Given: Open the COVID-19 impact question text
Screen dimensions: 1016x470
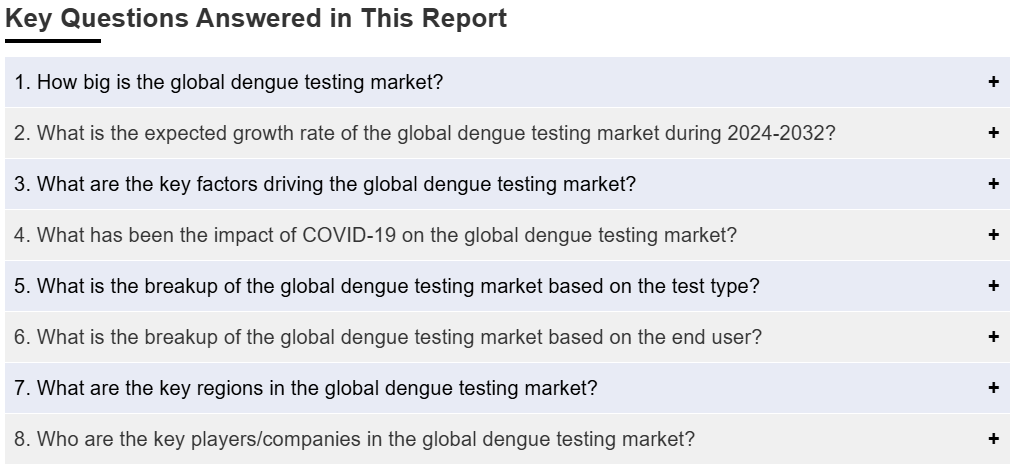Looking at the screenshot, I should [x=376, y=235].
